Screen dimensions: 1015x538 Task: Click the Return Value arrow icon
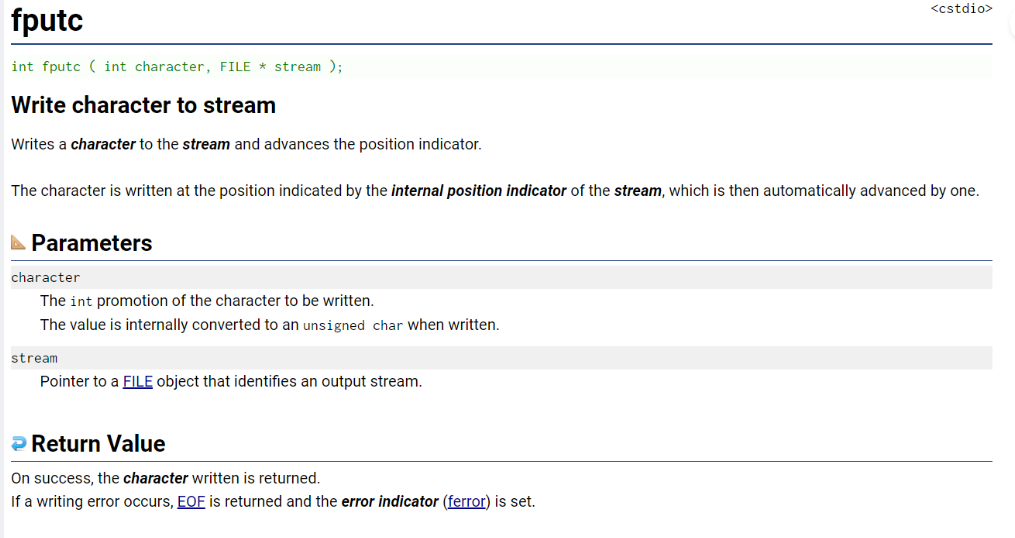coord(19,443)
